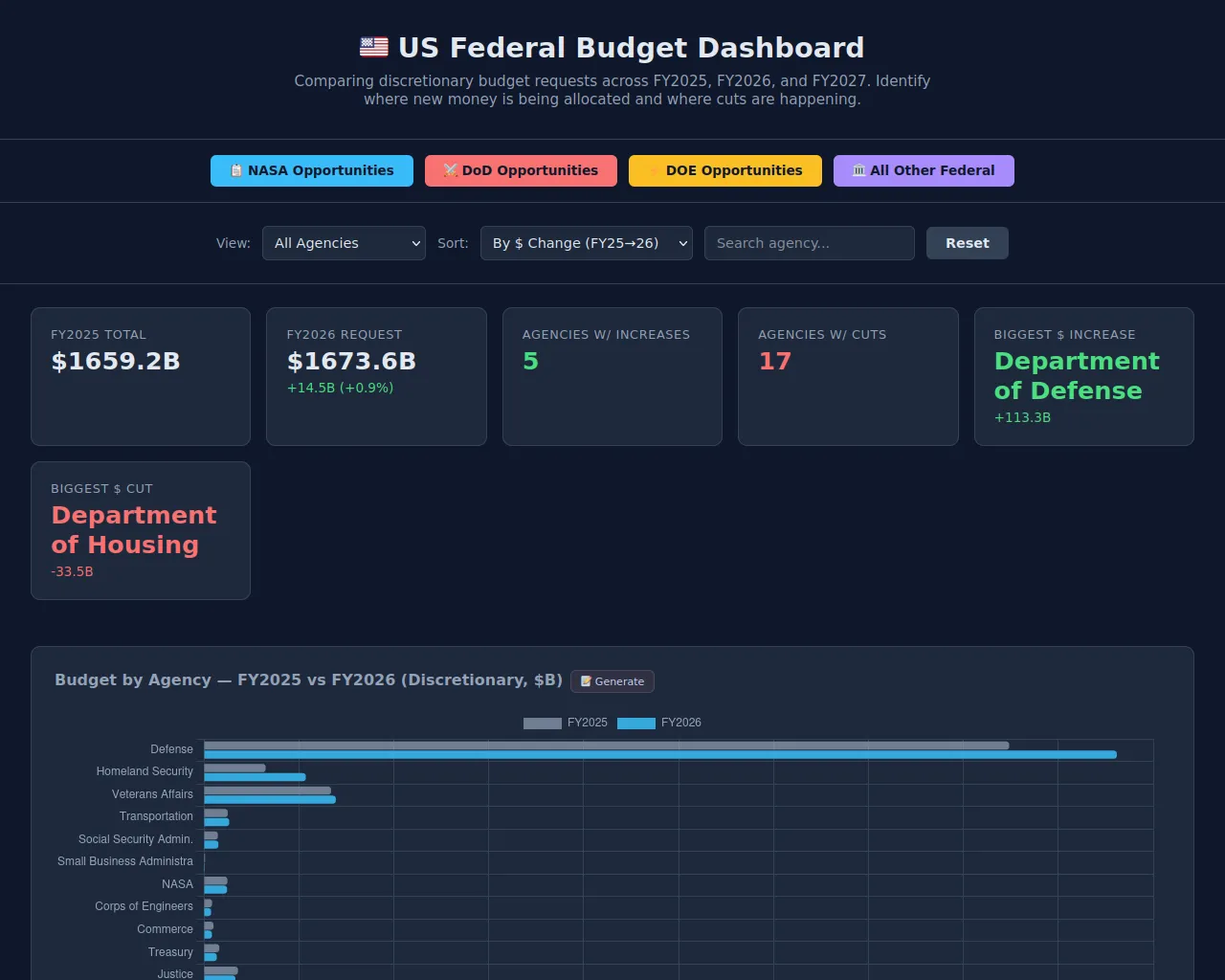This screenshot has width=1225, height=980.
Task: Select the FY2026 Request card
Action: (x=376, y=376)
